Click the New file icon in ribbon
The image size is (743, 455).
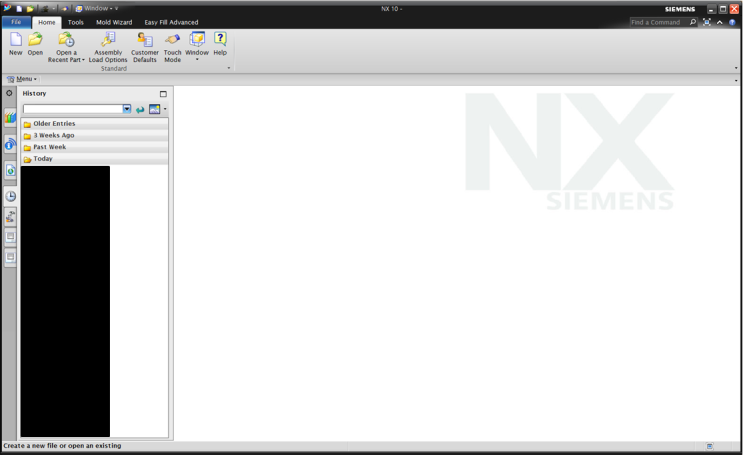coord(15,40)
